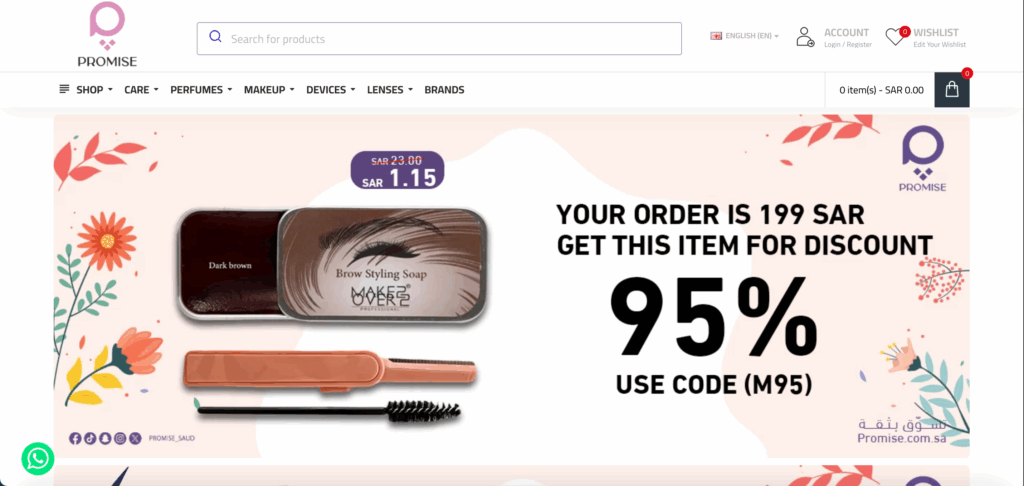Expand the English (EN) language dropdown
1024x486 pixels.
point(744,36)
